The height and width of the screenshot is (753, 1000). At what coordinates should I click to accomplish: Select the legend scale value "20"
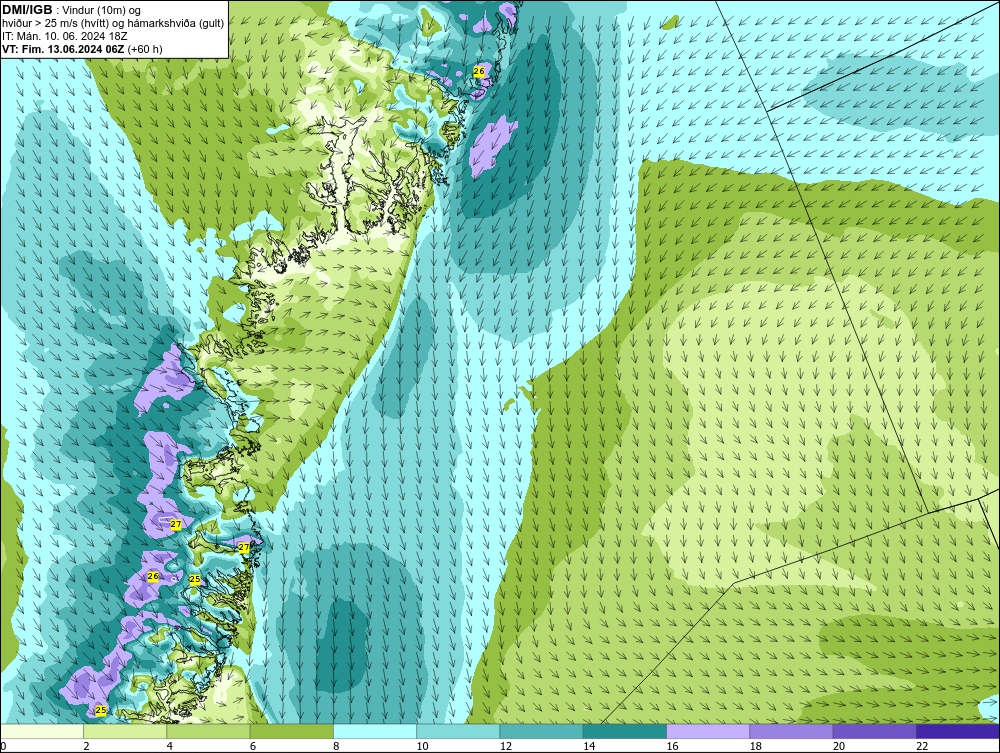[839, 746]
